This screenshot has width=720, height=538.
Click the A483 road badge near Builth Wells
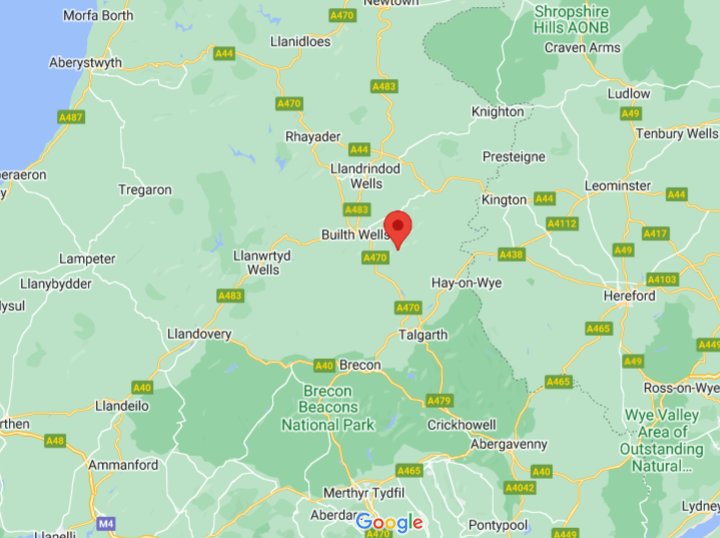click(357, 210)
